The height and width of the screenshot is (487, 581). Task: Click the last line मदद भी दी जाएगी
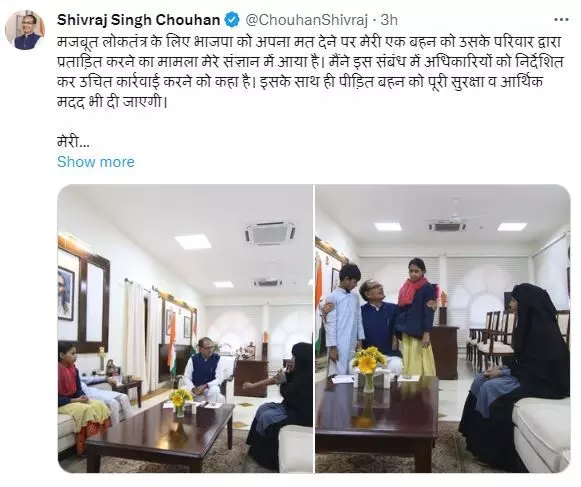click(x=110, y=102)
